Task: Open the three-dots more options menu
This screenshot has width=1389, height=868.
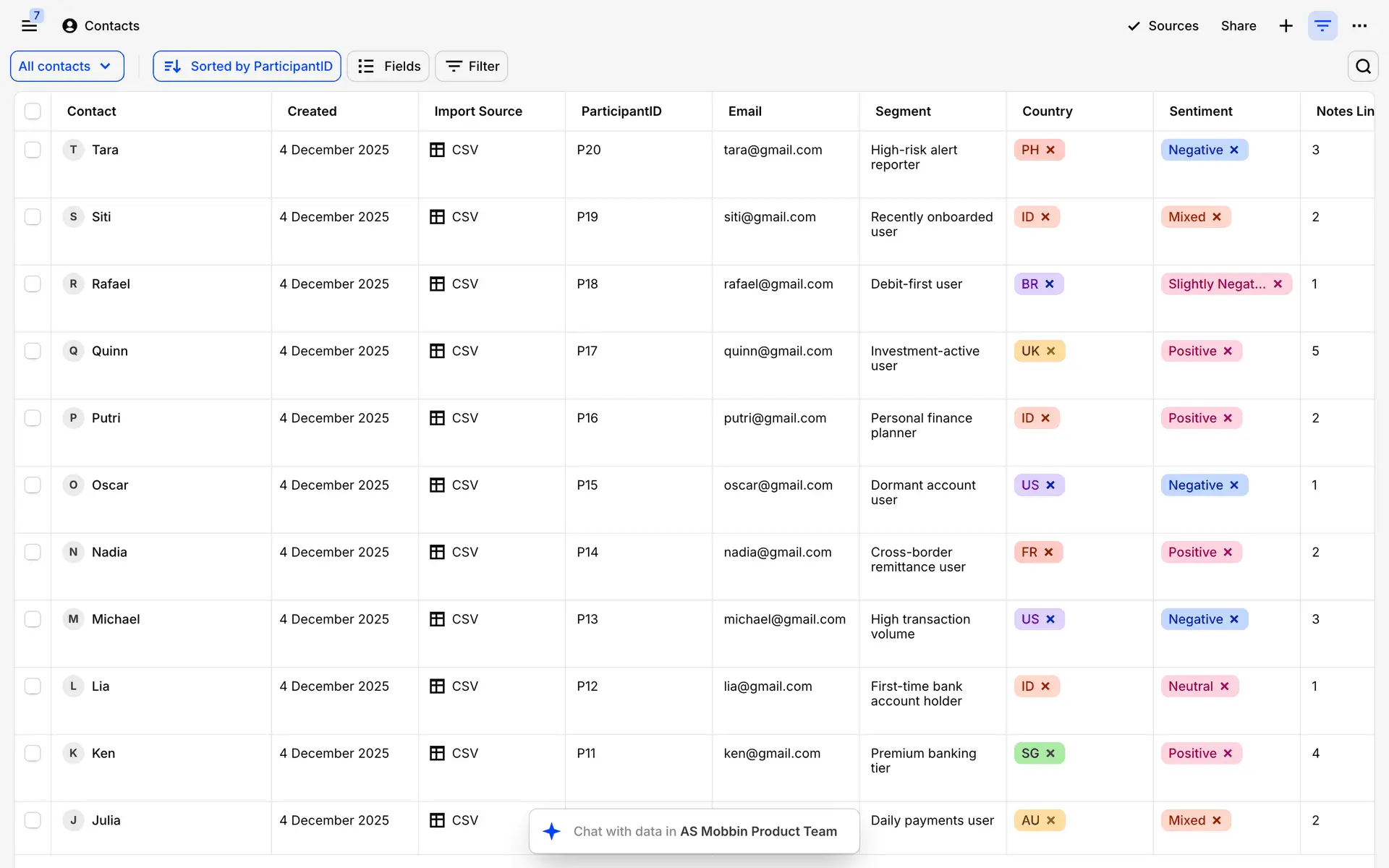Action: [1359, 26]
